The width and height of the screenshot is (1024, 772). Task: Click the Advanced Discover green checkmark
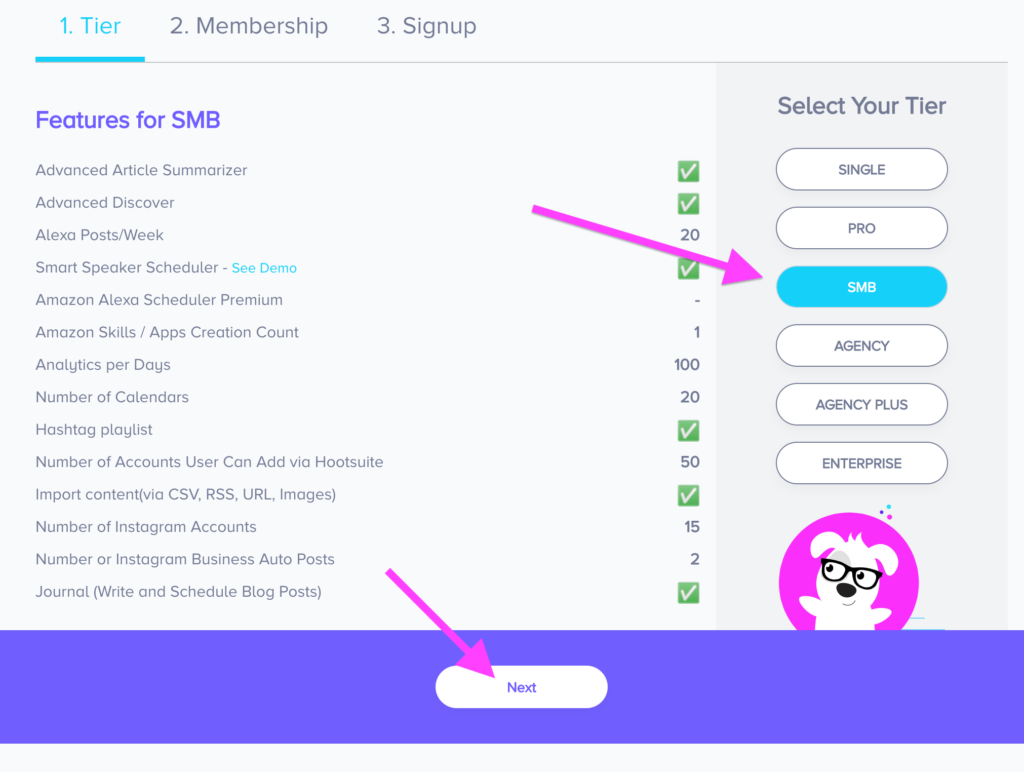click(x=688, y=204)
